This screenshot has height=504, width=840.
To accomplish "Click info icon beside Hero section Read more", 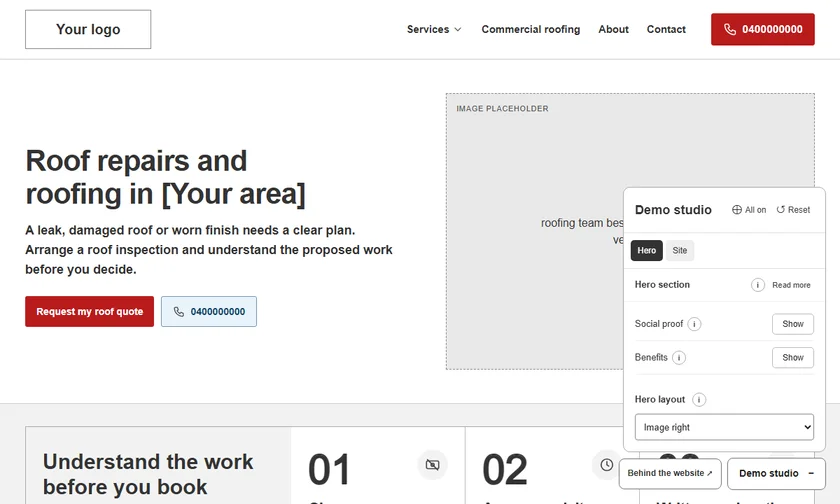I will coord(758,285).
